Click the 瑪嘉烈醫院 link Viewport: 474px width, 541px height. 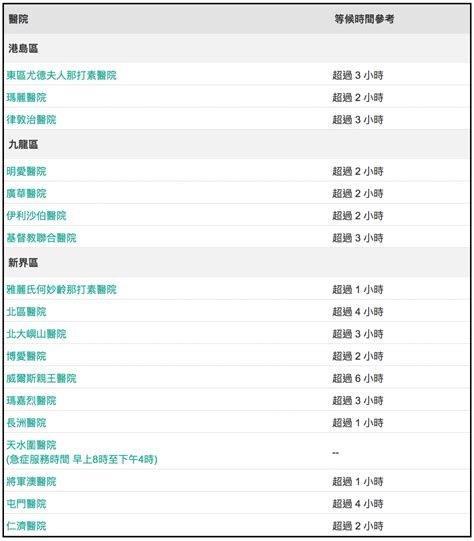(x=31, y=401)
